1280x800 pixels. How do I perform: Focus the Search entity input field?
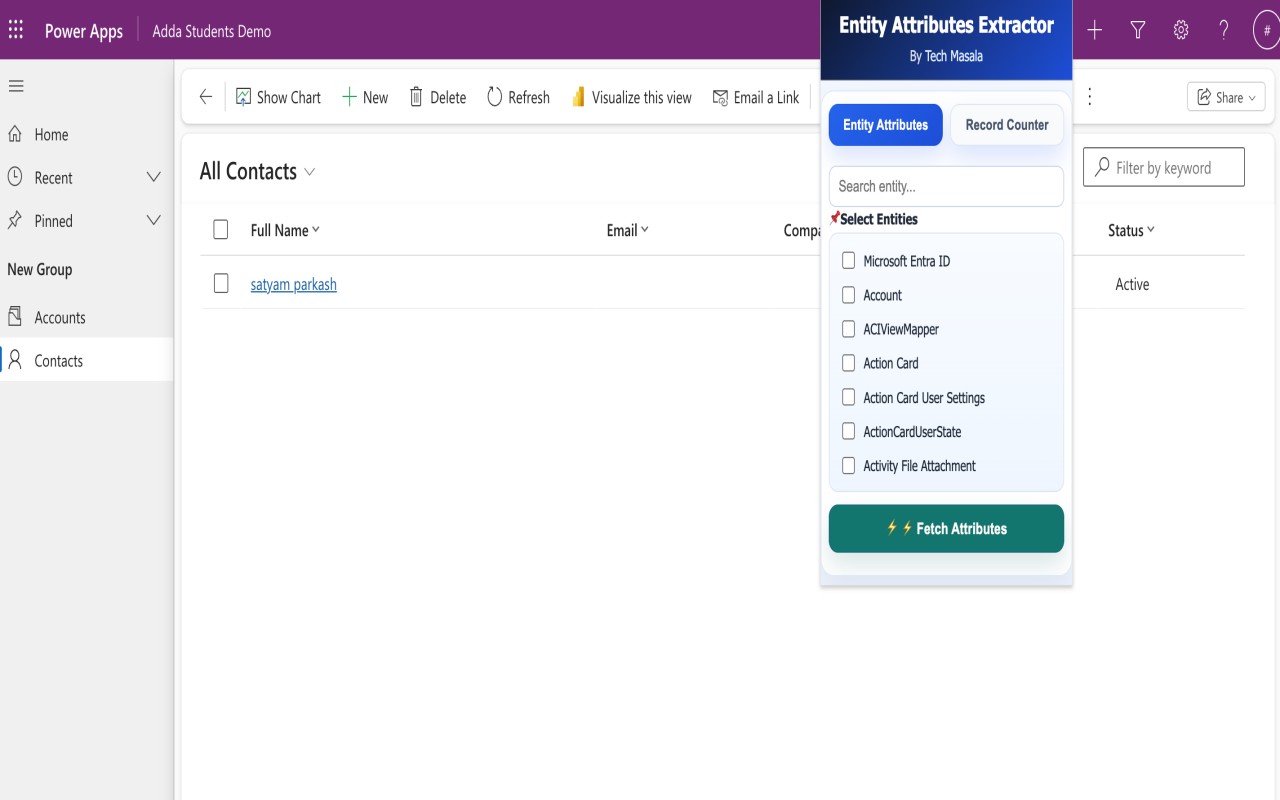pyautogui.click(x=946, y=186)
